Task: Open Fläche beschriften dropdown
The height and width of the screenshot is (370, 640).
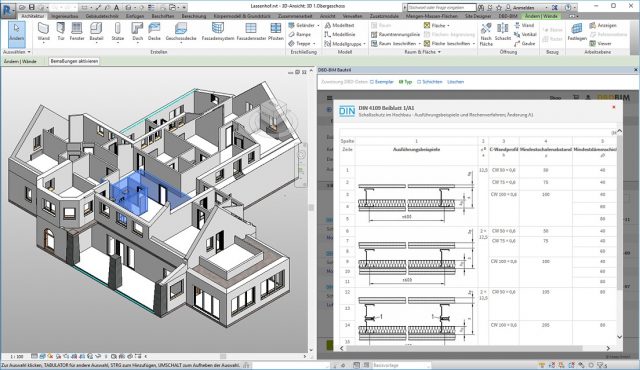Action: (473, 43)
